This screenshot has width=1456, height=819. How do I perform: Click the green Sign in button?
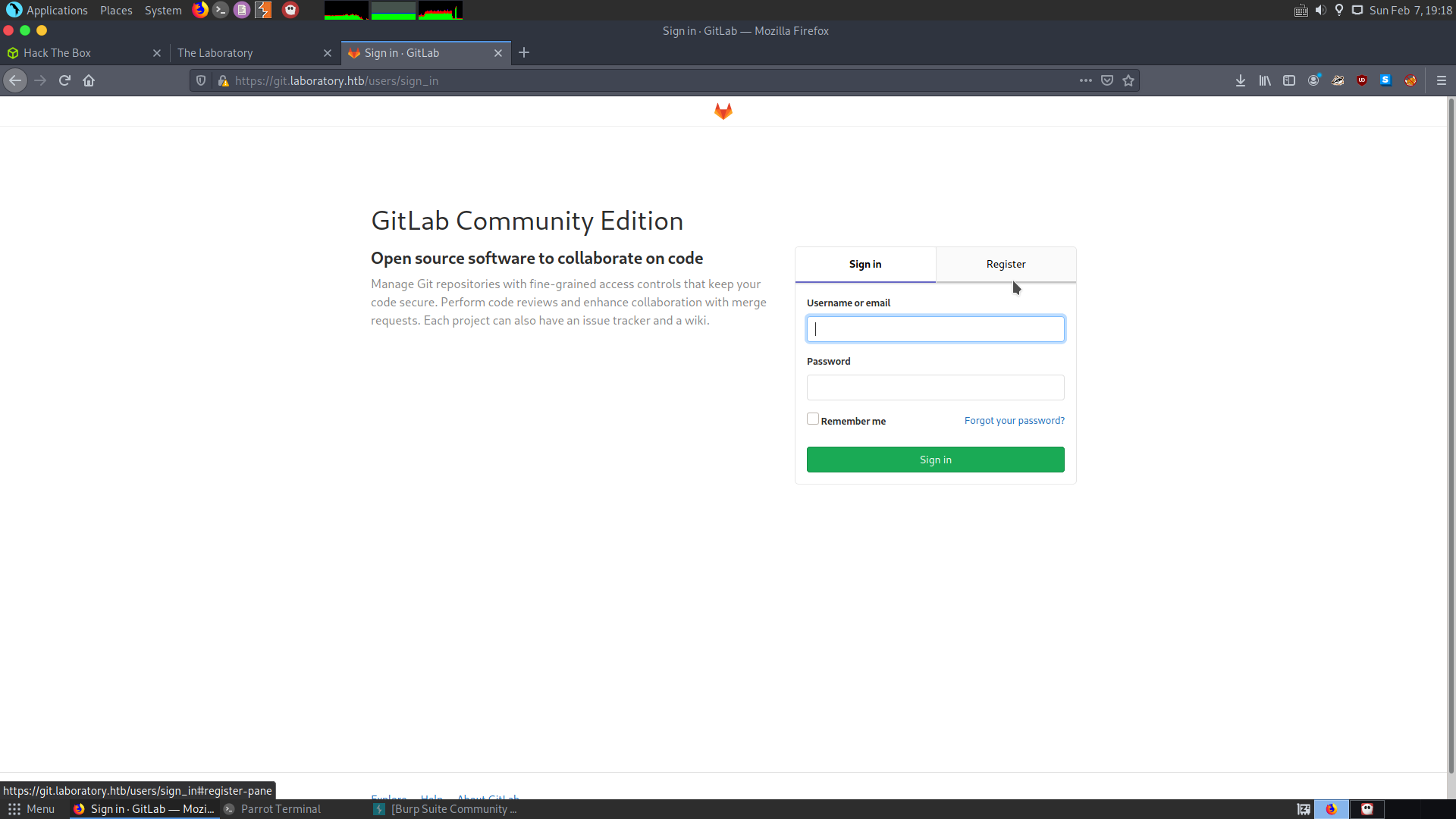(935, 460)
